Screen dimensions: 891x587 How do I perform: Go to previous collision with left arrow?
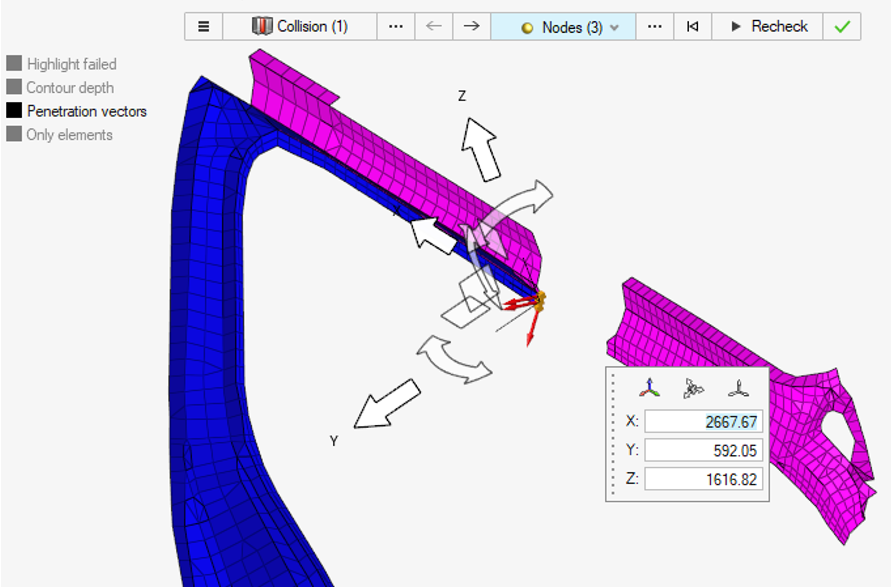433,27
